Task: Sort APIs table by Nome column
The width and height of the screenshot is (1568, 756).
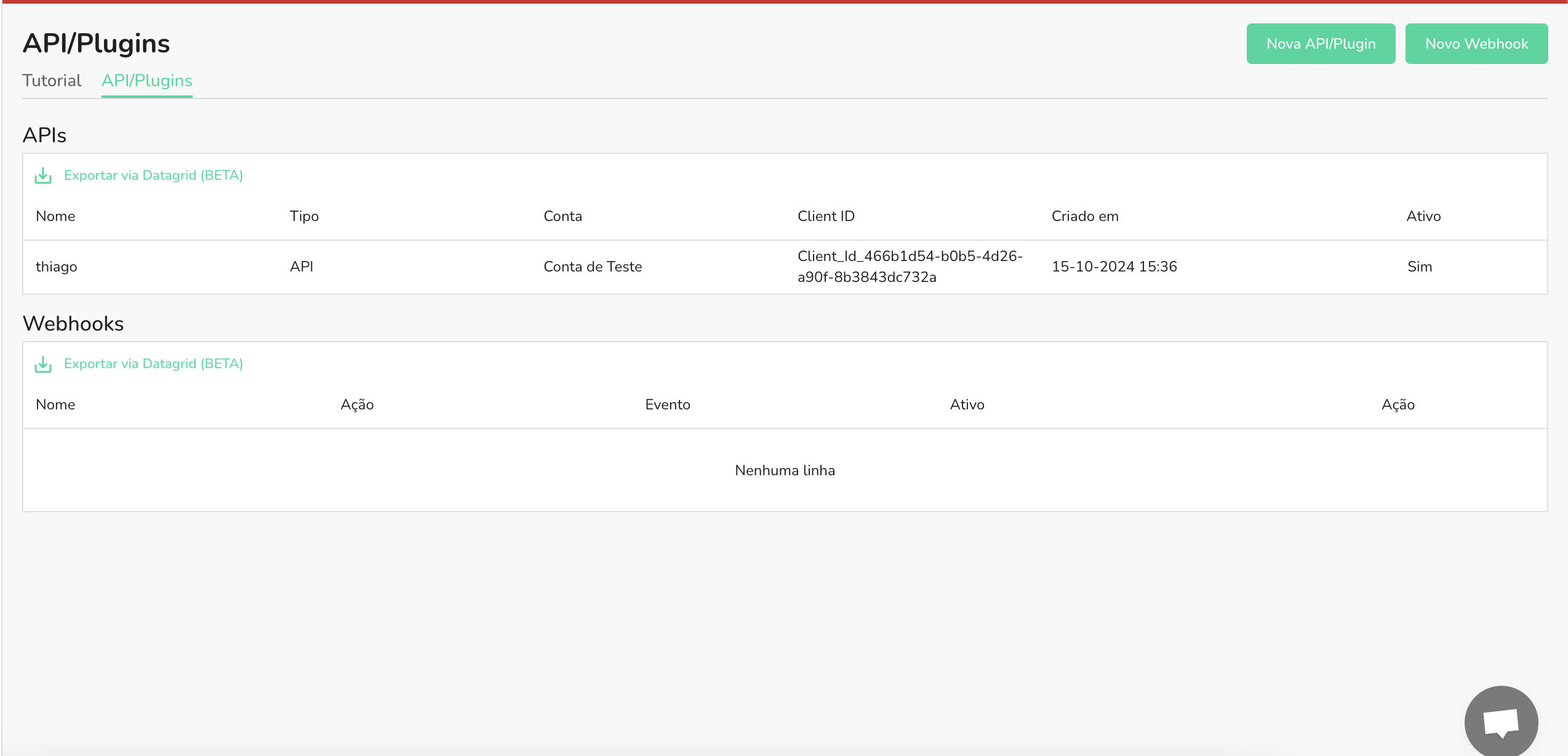Action: click(x=55, y=216)
